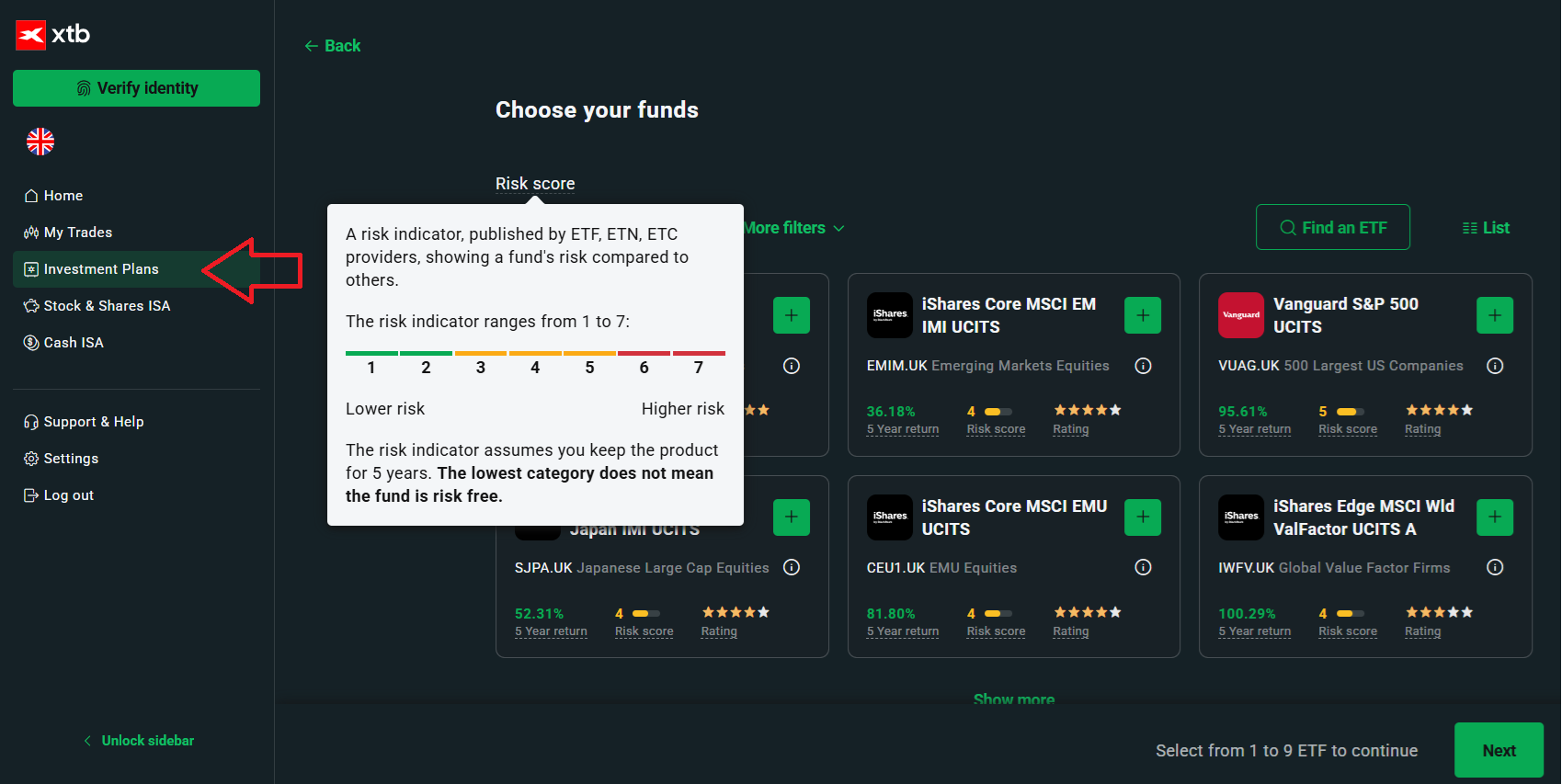Add iShares Core MSCI EMU UCITS

point(1143,517)
